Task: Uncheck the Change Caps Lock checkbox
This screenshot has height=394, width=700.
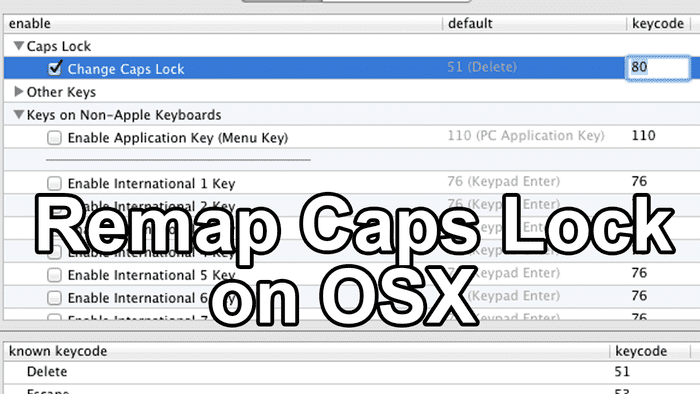Action: (x=54, y=68)
